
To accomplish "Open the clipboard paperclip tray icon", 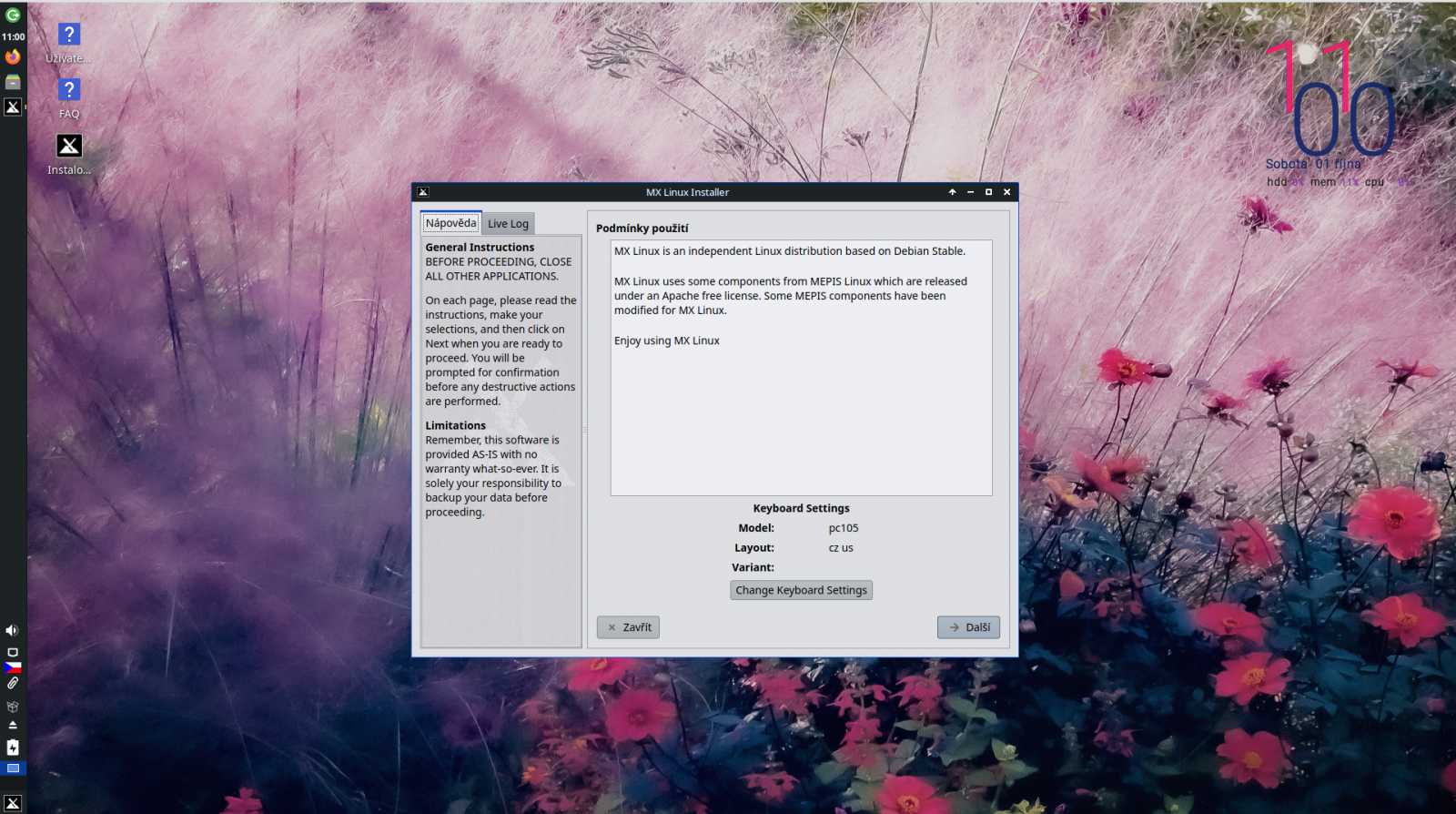I will (x=13, y=683).
